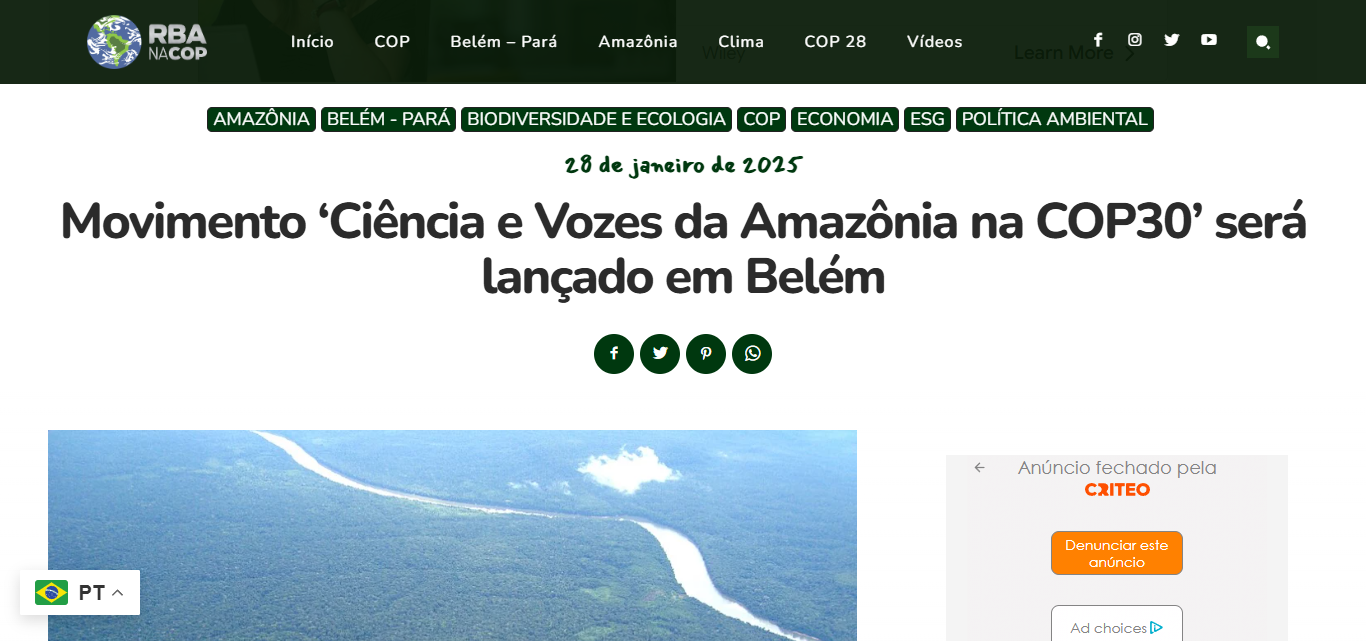
Task: Click the Amazon river article image
Action: point(452,536)
